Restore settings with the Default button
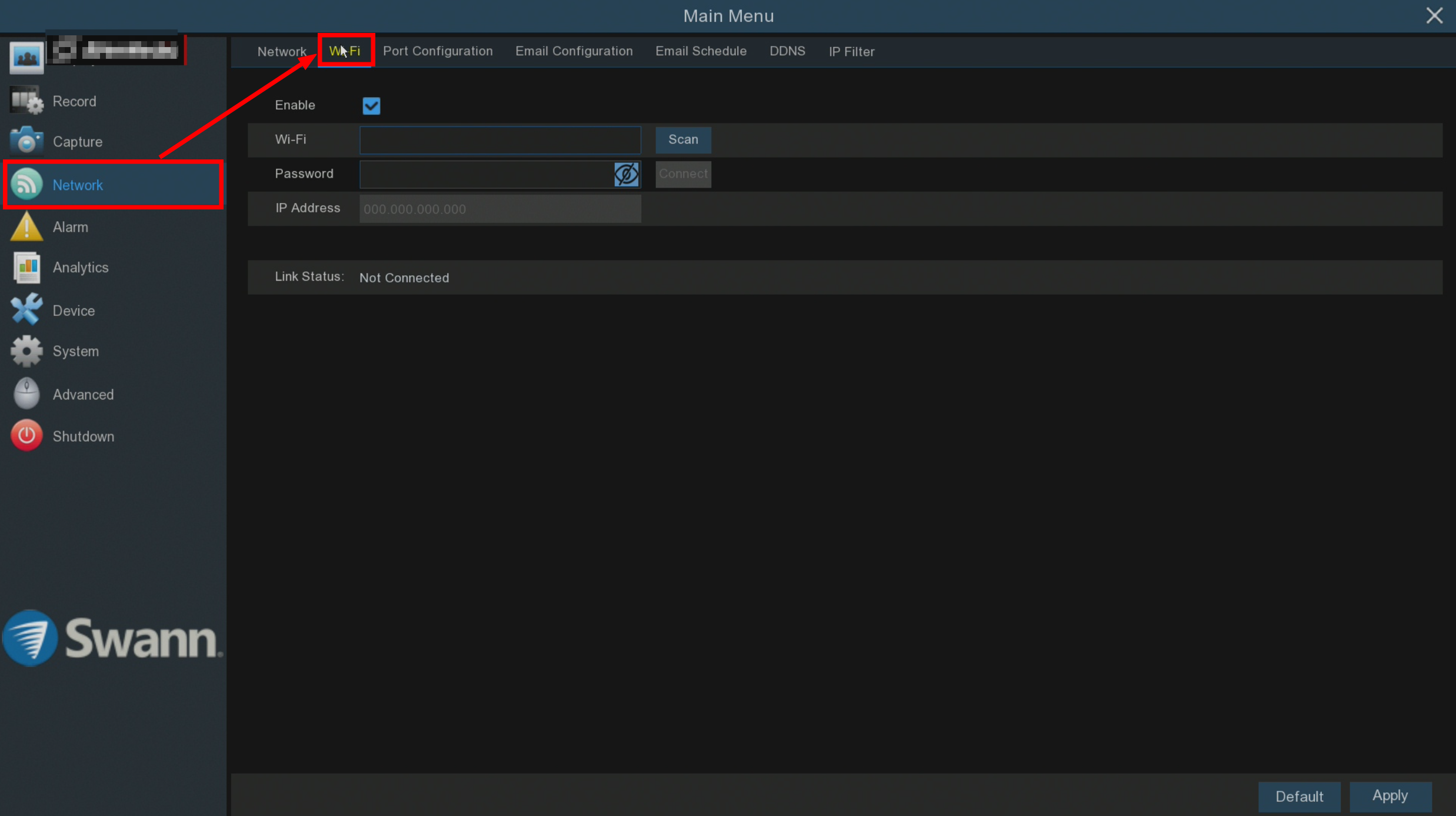 pos(1298,797)
